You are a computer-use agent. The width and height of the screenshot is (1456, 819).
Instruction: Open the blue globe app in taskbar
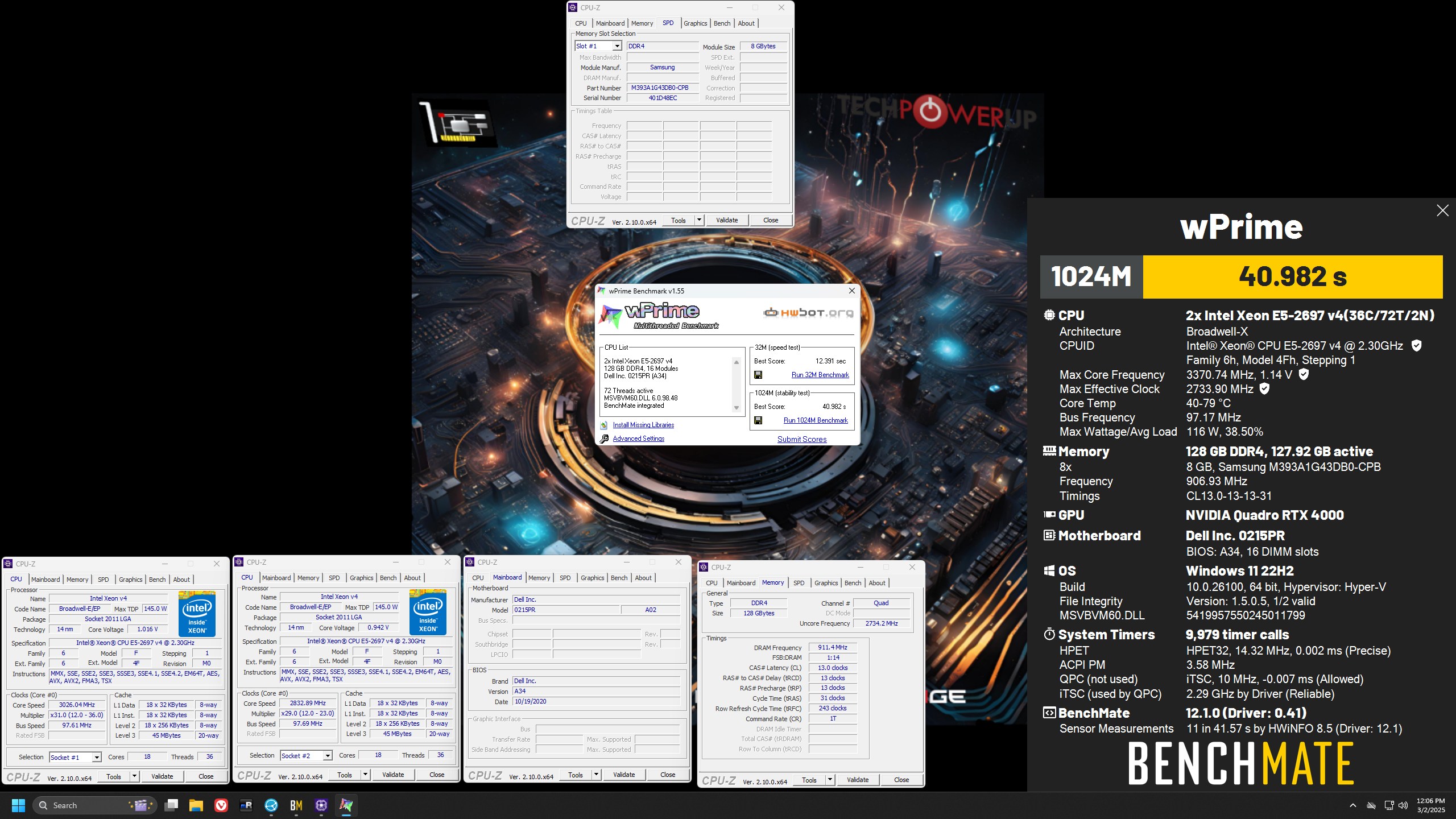pyautogui.click(x=271, y=805)
